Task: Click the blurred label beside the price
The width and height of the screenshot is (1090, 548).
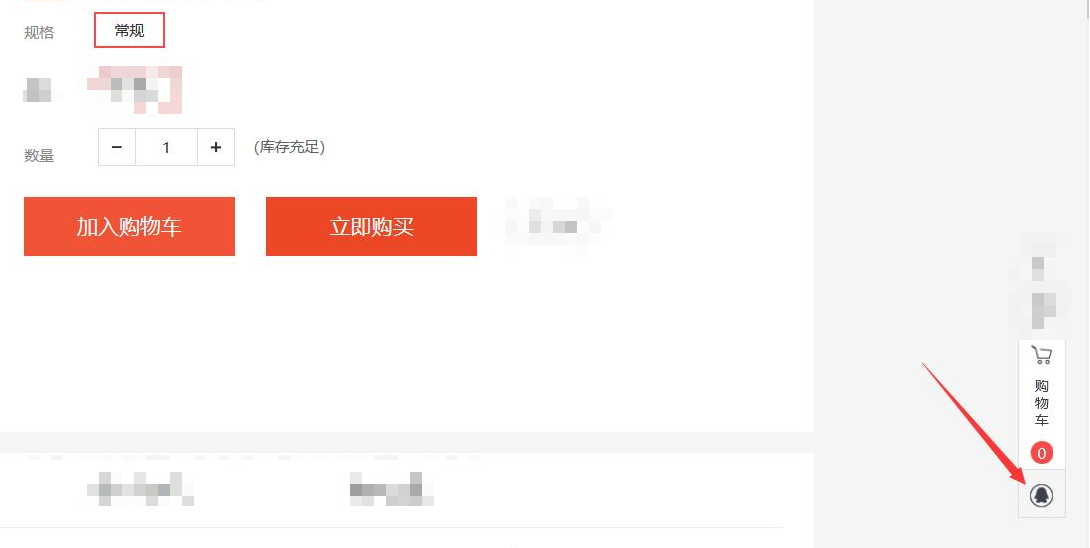Action: click(40, 90)
